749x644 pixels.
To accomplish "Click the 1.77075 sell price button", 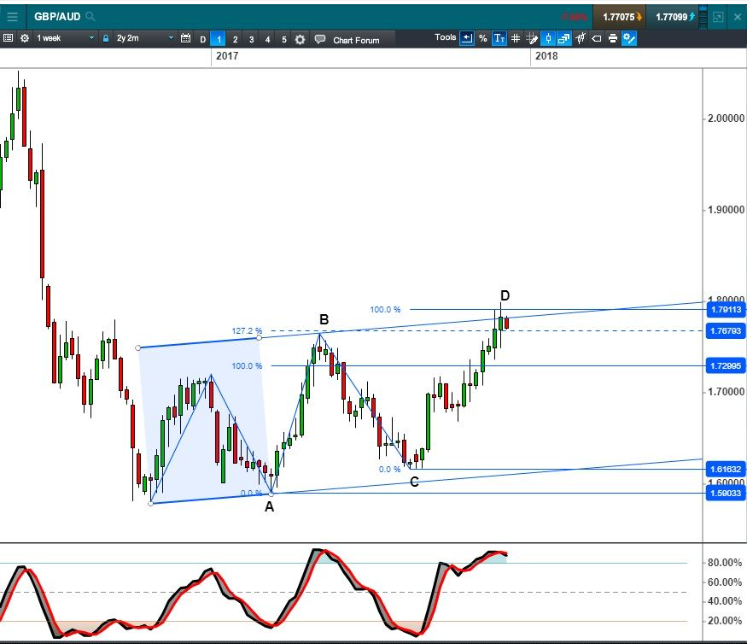I will [619, 17].
